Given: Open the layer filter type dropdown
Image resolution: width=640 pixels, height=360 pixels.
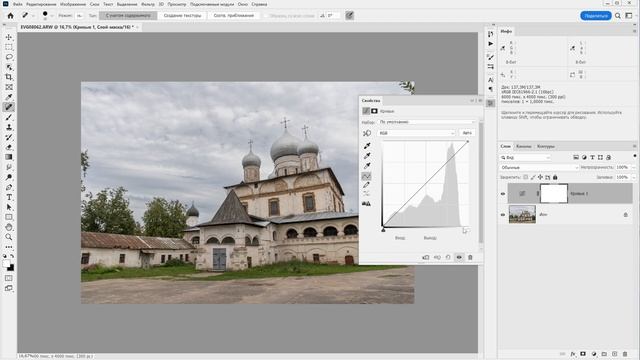Looking at the screenshot, I should click(525, 157).
